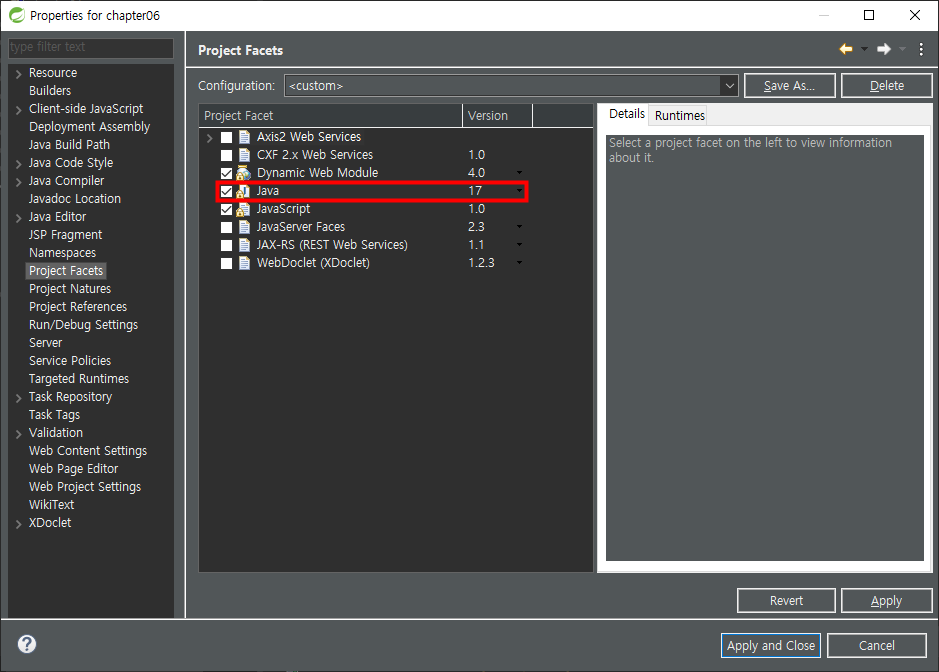Open the WebDoclet version dropdown

519,263
